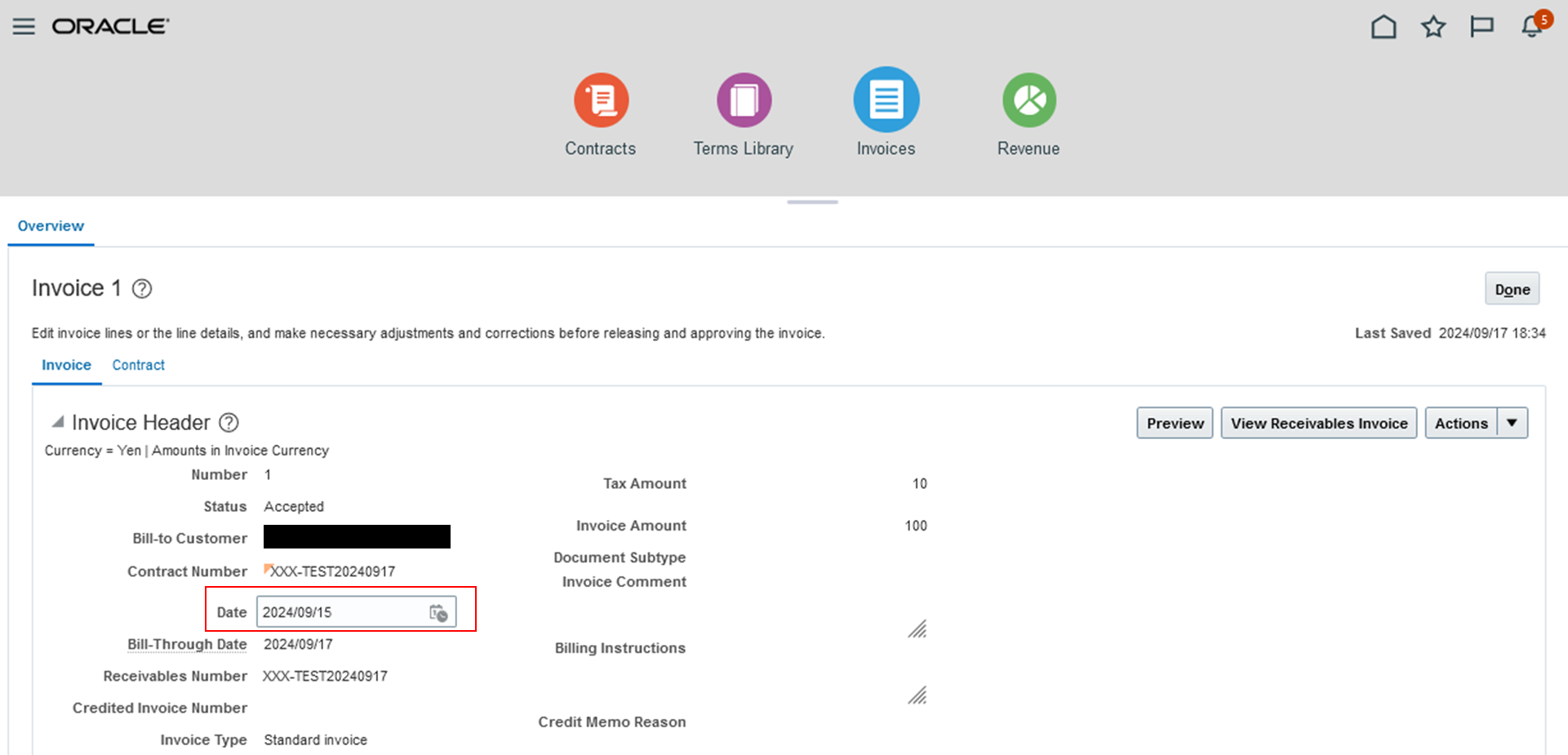Open the Revenue icon
This screenshot has height=755, width=1568.
1028,100
